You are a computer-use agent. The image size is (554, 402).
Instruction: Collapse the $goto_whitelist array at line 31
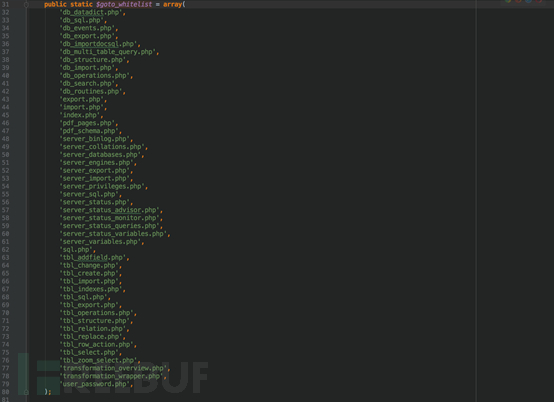tap(26, 5)
